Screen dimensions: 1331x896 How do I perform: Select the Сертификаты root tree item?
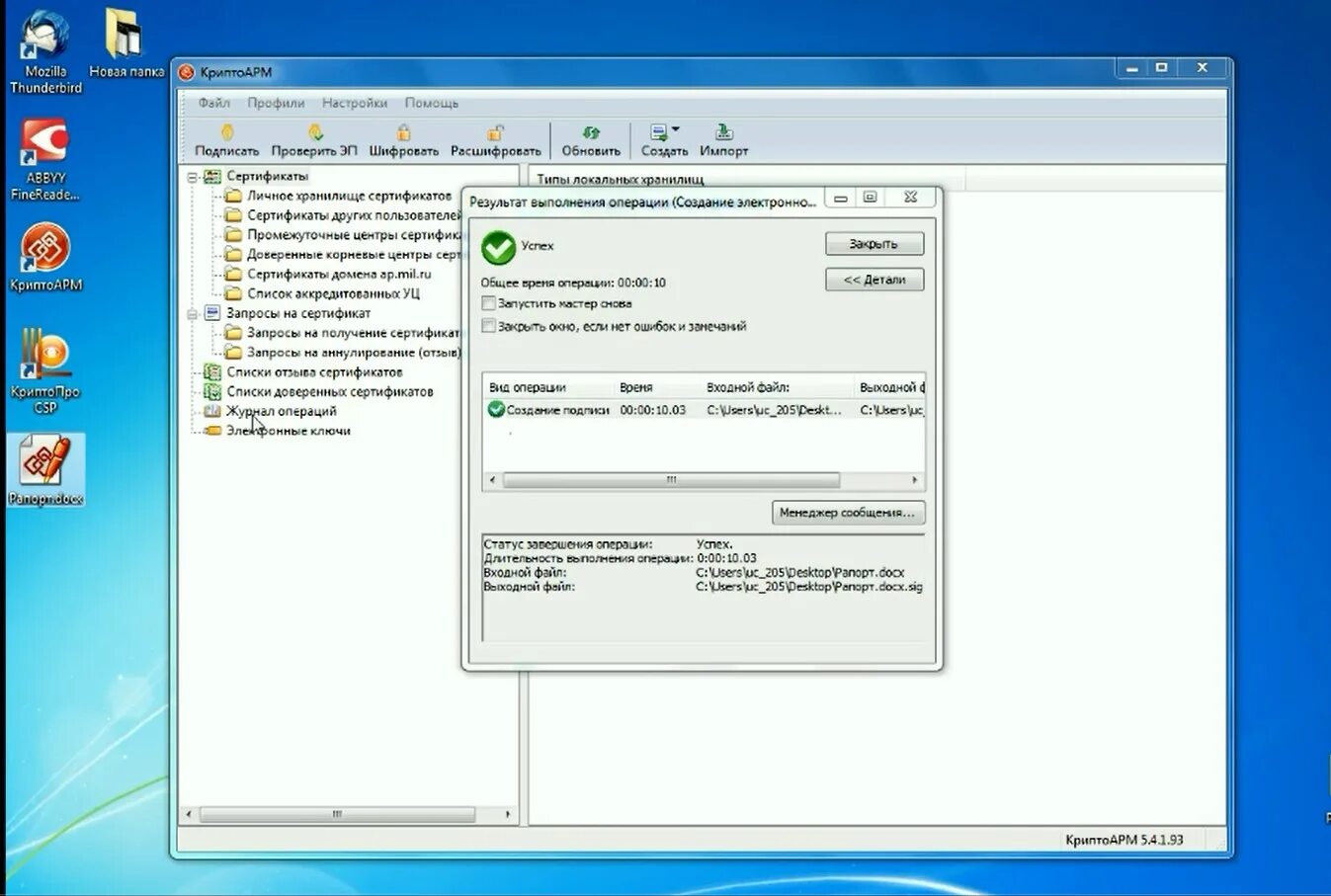267,176
